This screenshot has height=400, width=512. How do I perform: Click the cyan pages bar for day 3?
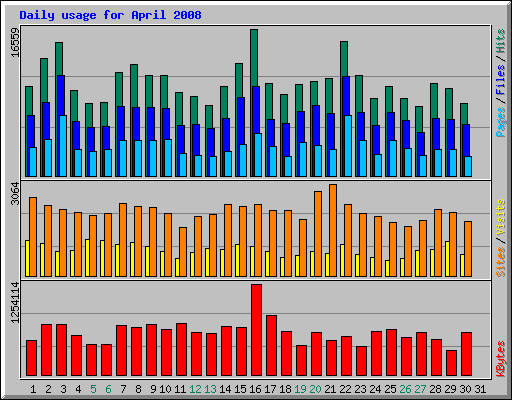click(x=63, y=146)
